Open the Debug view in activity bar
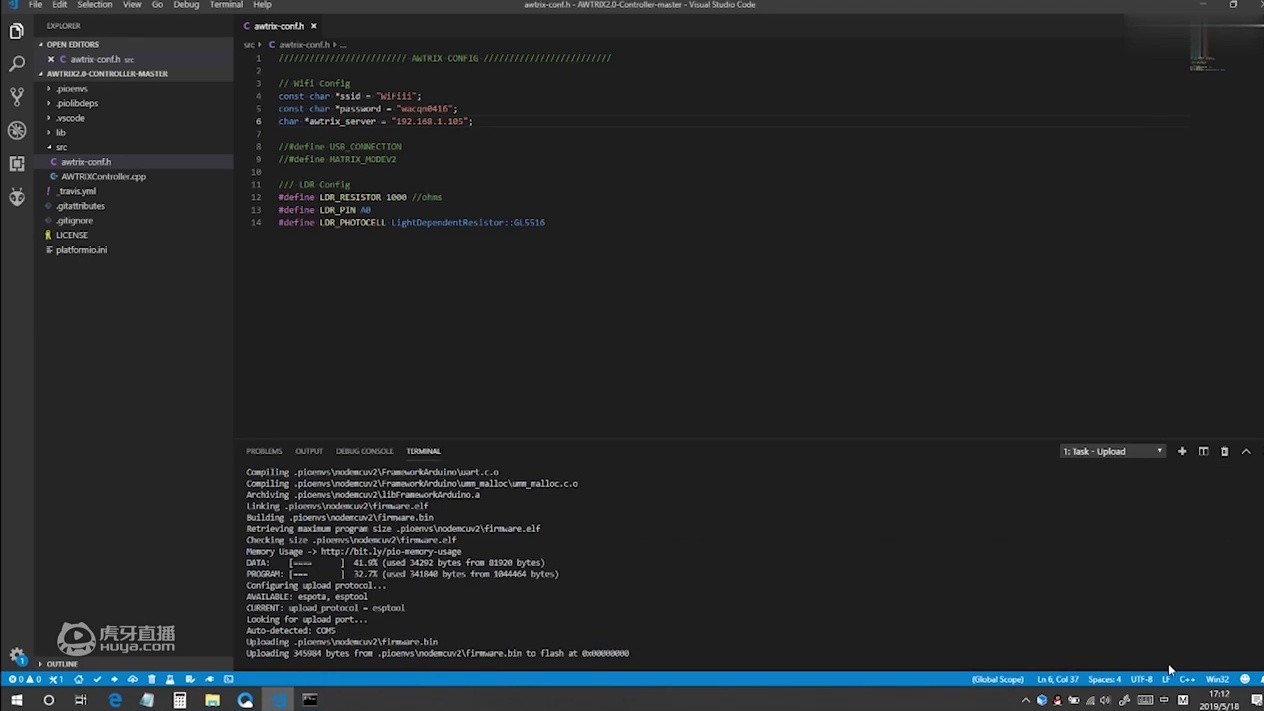This screenshot has height=711, width=1264. pyautogui.click(x=17, y=130)
